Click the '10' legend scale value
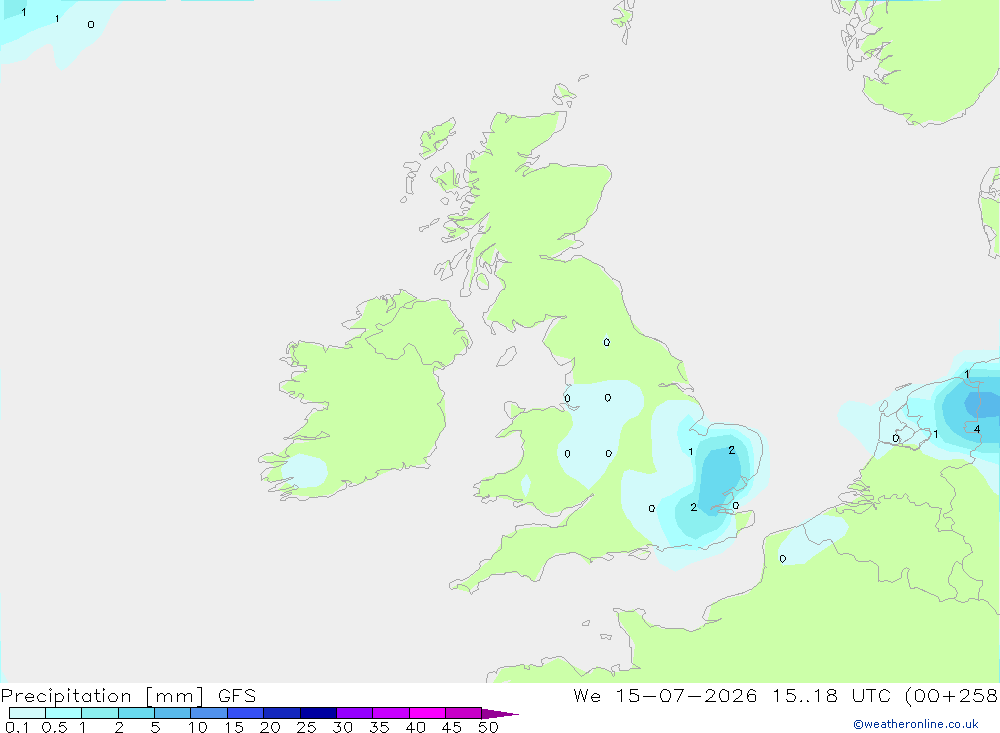This screenshot has height=733, width=1000. 198,727
